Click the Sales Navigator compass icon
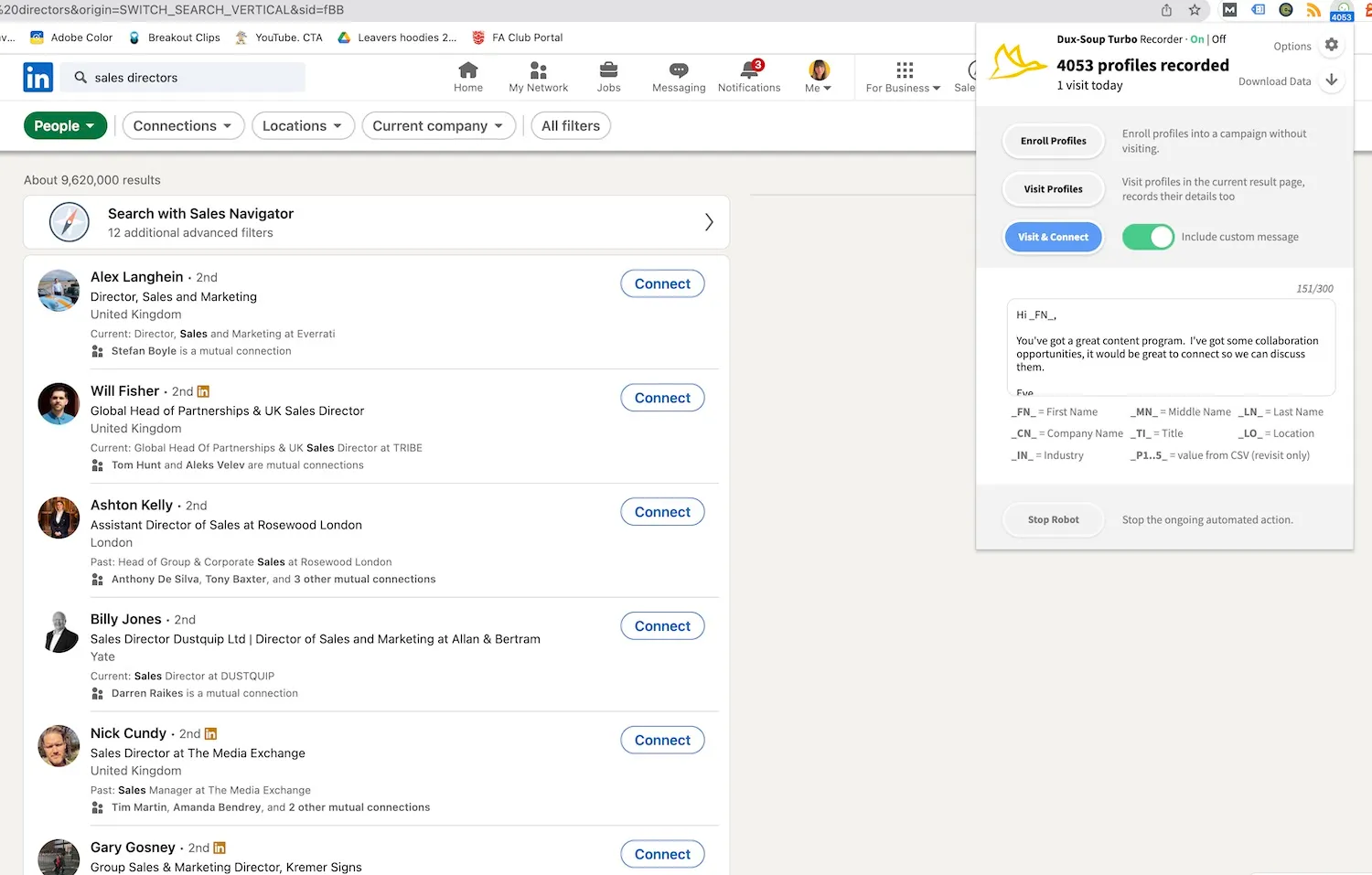 point(70,222)
